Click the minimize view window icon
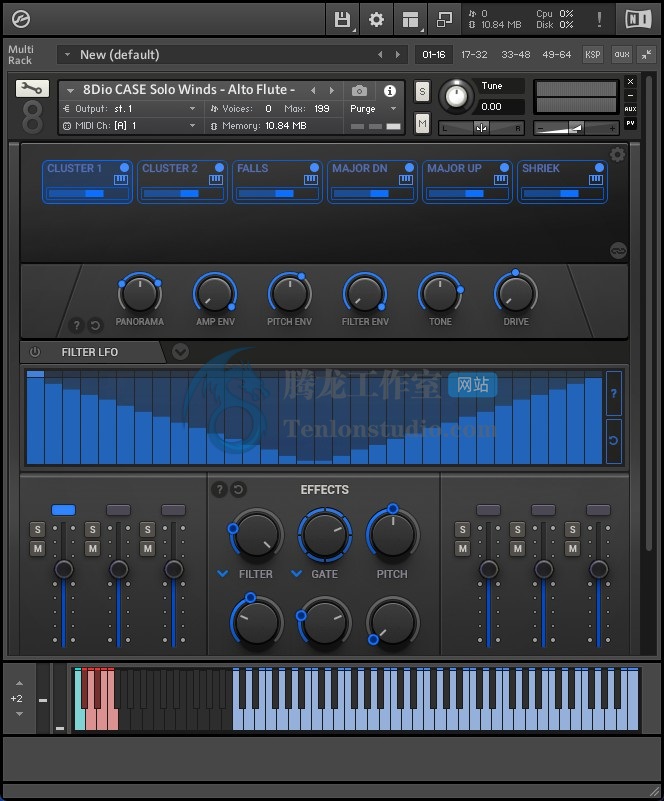Viewport: 664px width, 801px height. click(x=444, y=20)
